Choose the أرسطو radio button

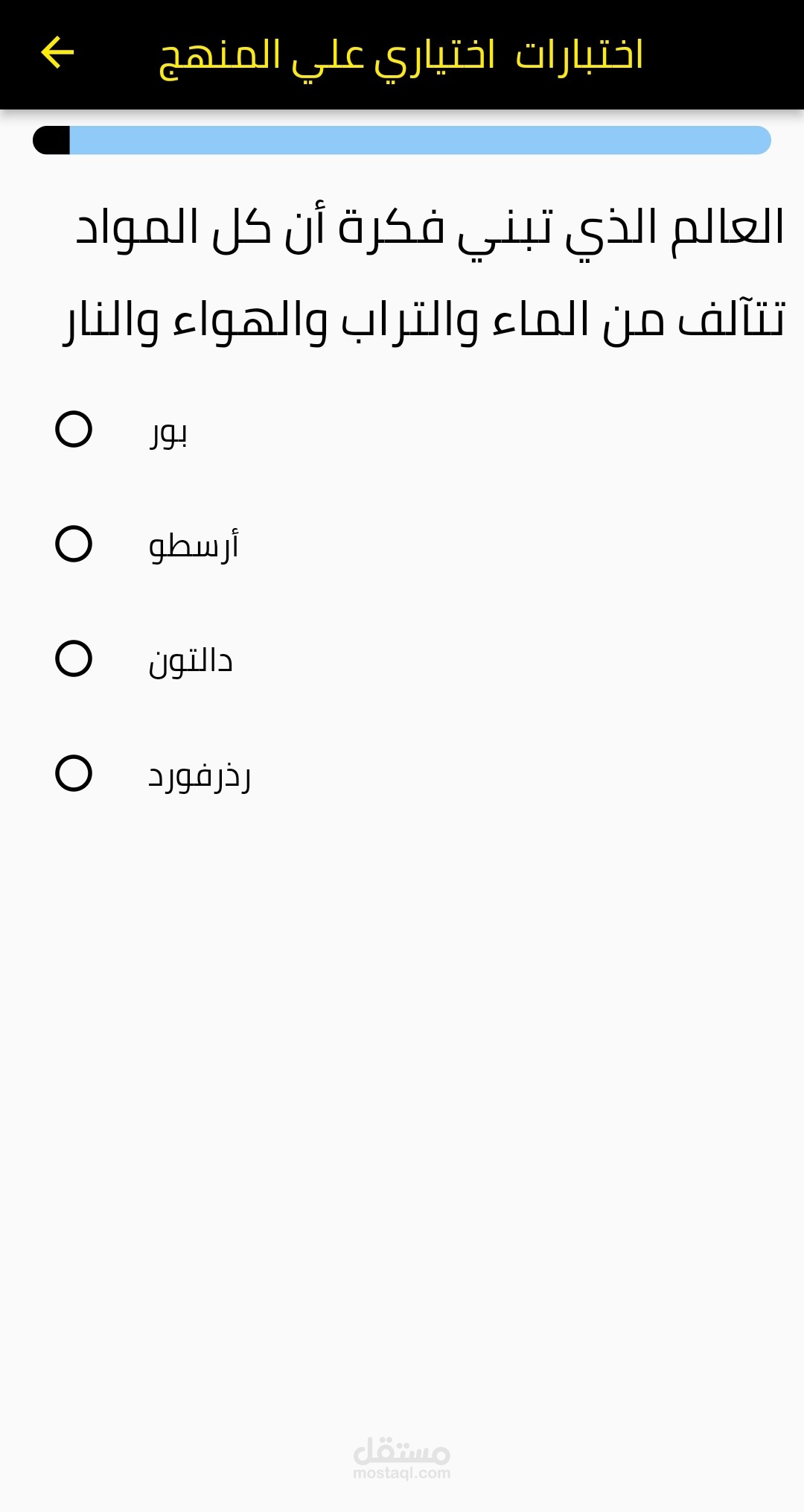pyautogui.click(x=74, y=544)
